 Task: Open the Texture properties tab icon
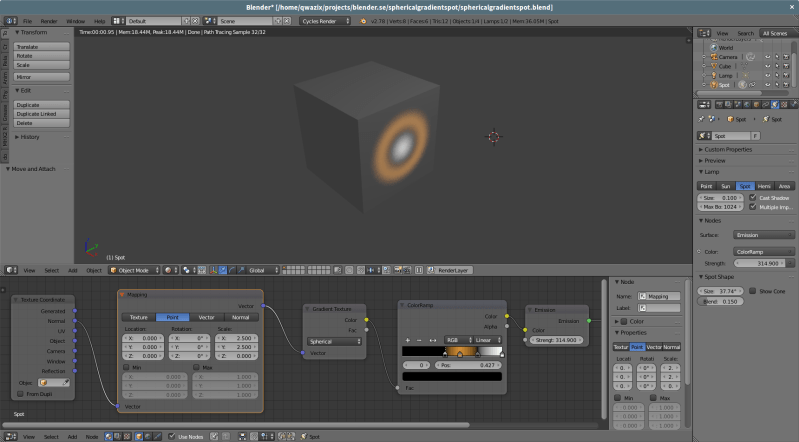784,105
